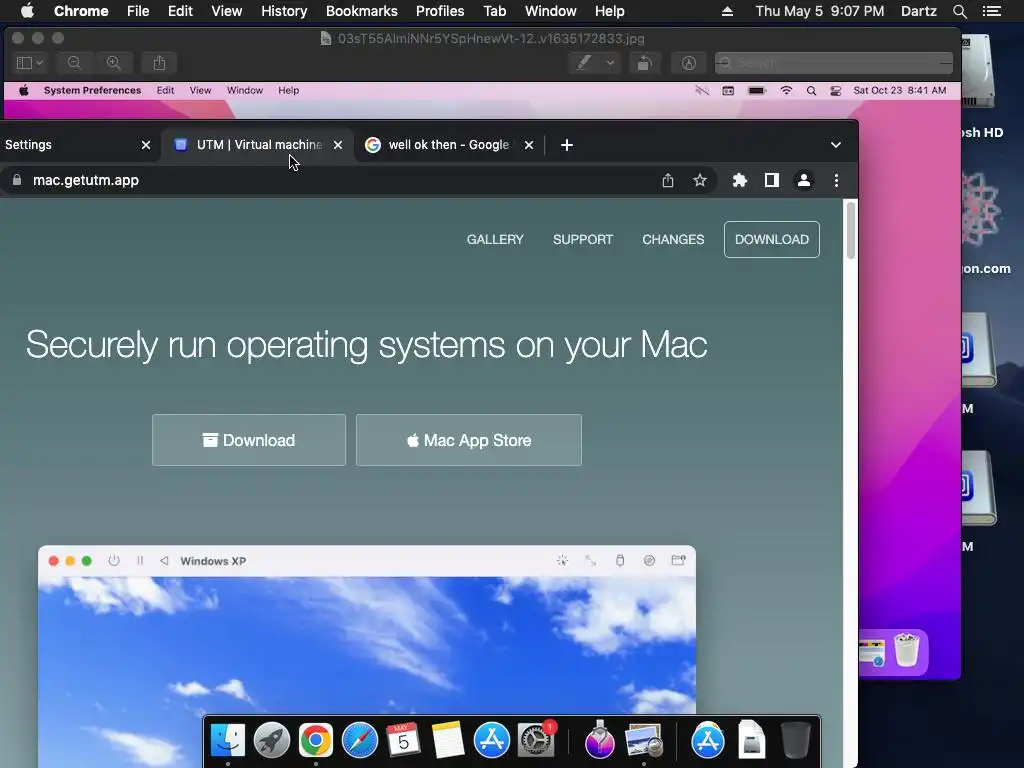The image size is (1024, 768).
Task: Open the Share button in Preview toolbar
Action: pyautogui.click(x=159, y=63)
